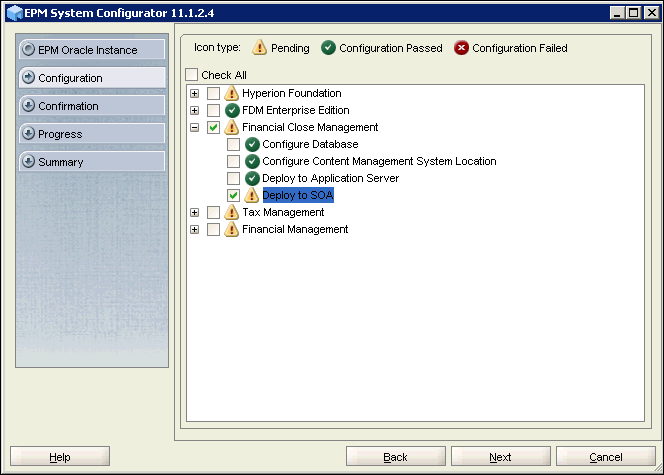This screenshot has height=475, width=664.
Task: Click the Deploy to SOA warning icon
Action: coord(252,195)
